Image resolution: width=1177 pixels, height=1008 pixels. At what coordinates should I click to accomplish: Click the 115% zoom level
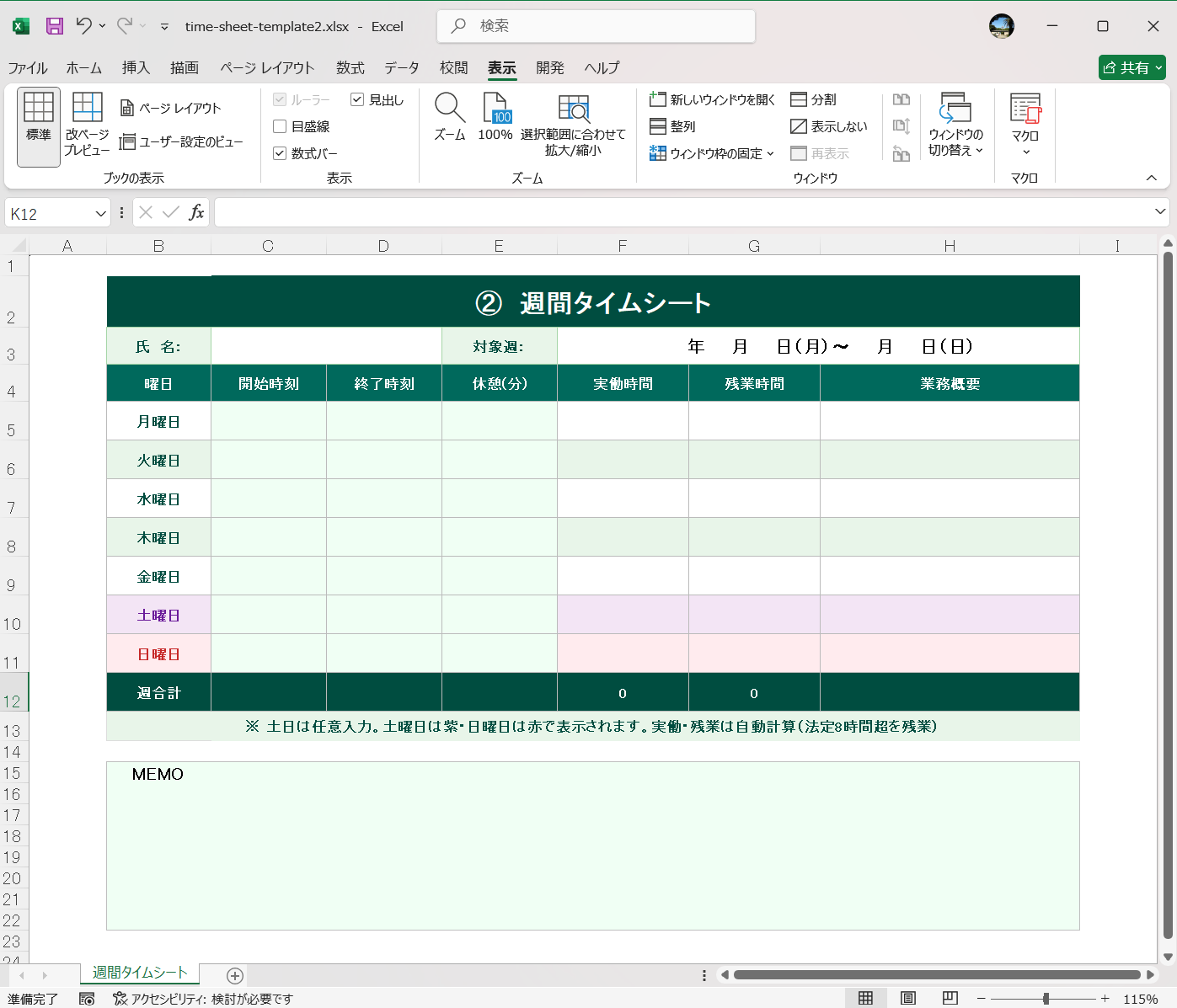tap(1140, 999)
